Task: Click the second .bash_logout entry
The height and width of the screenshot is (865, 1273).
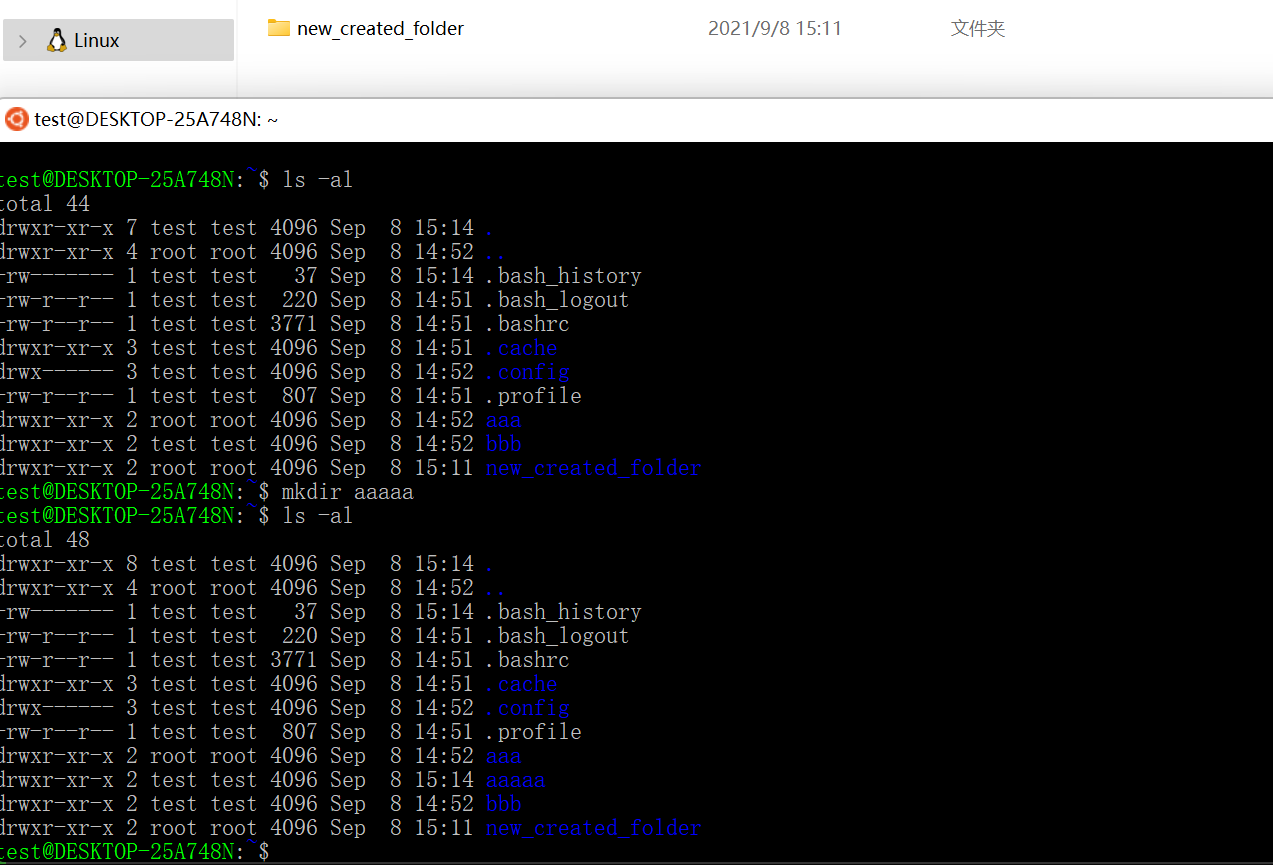Action: [558, 636]
